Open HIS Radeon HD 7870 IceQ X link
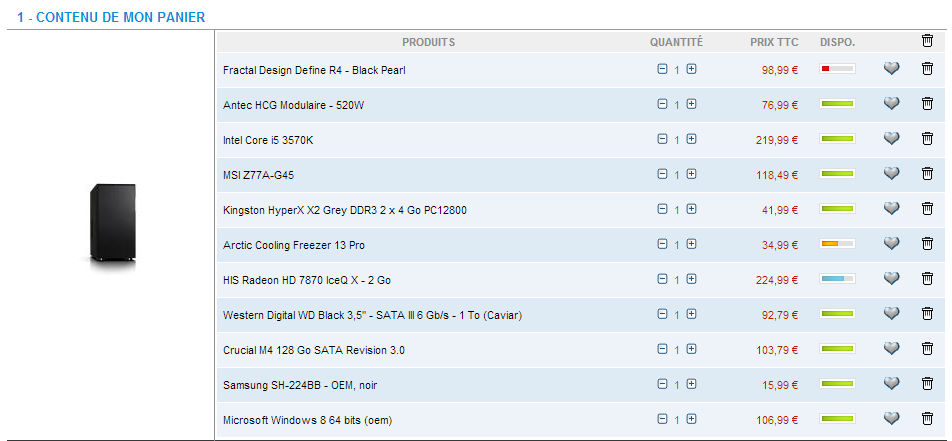This screenshot has width=952, height=441. click(306, 280)
